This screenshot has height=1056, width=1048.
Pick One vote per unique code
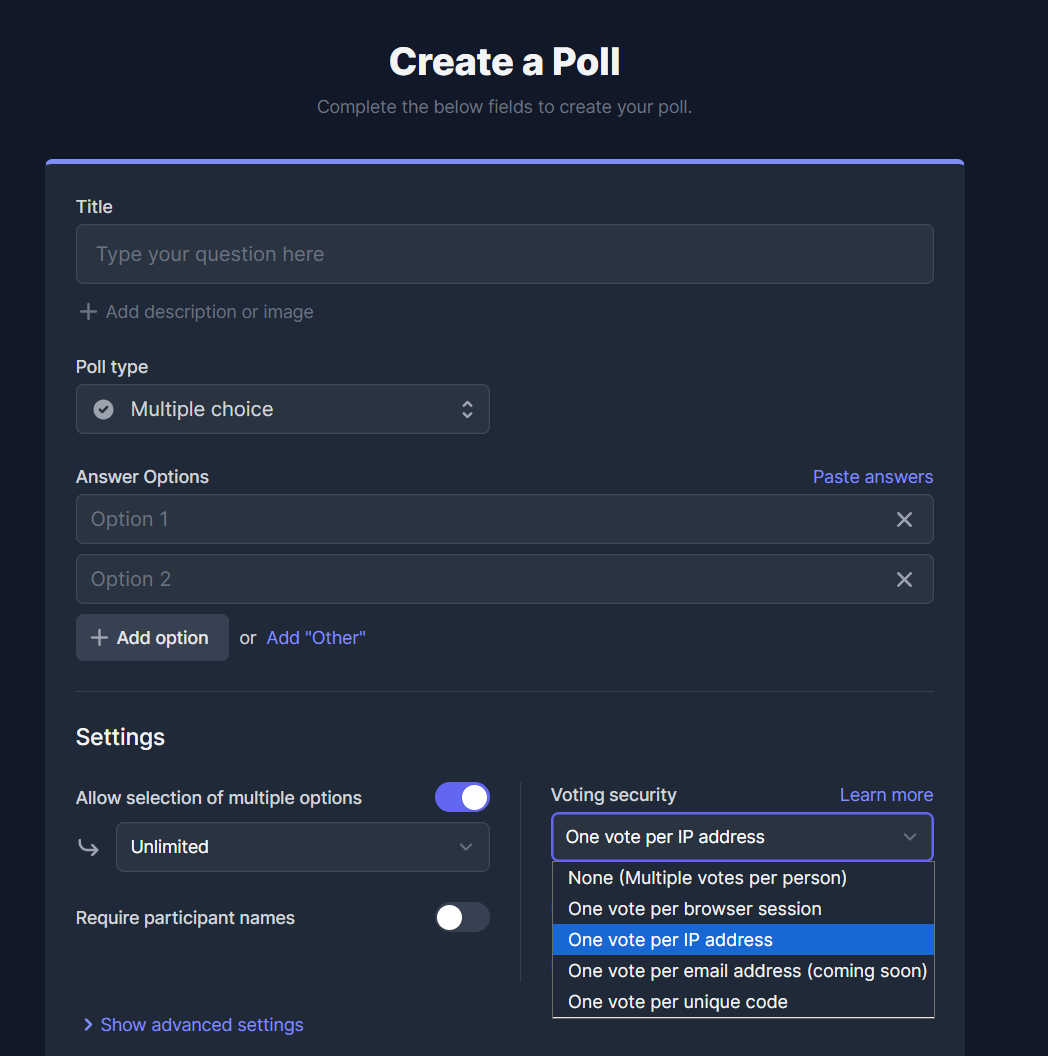click(677, 1002)
